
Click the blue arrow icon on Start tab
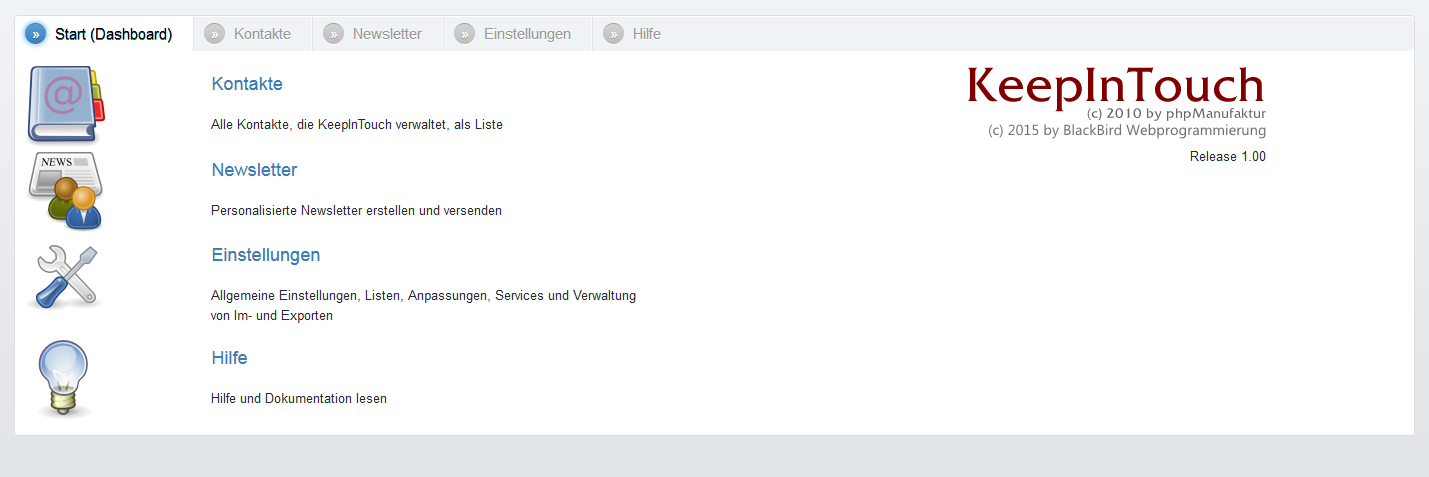(36, 34)
